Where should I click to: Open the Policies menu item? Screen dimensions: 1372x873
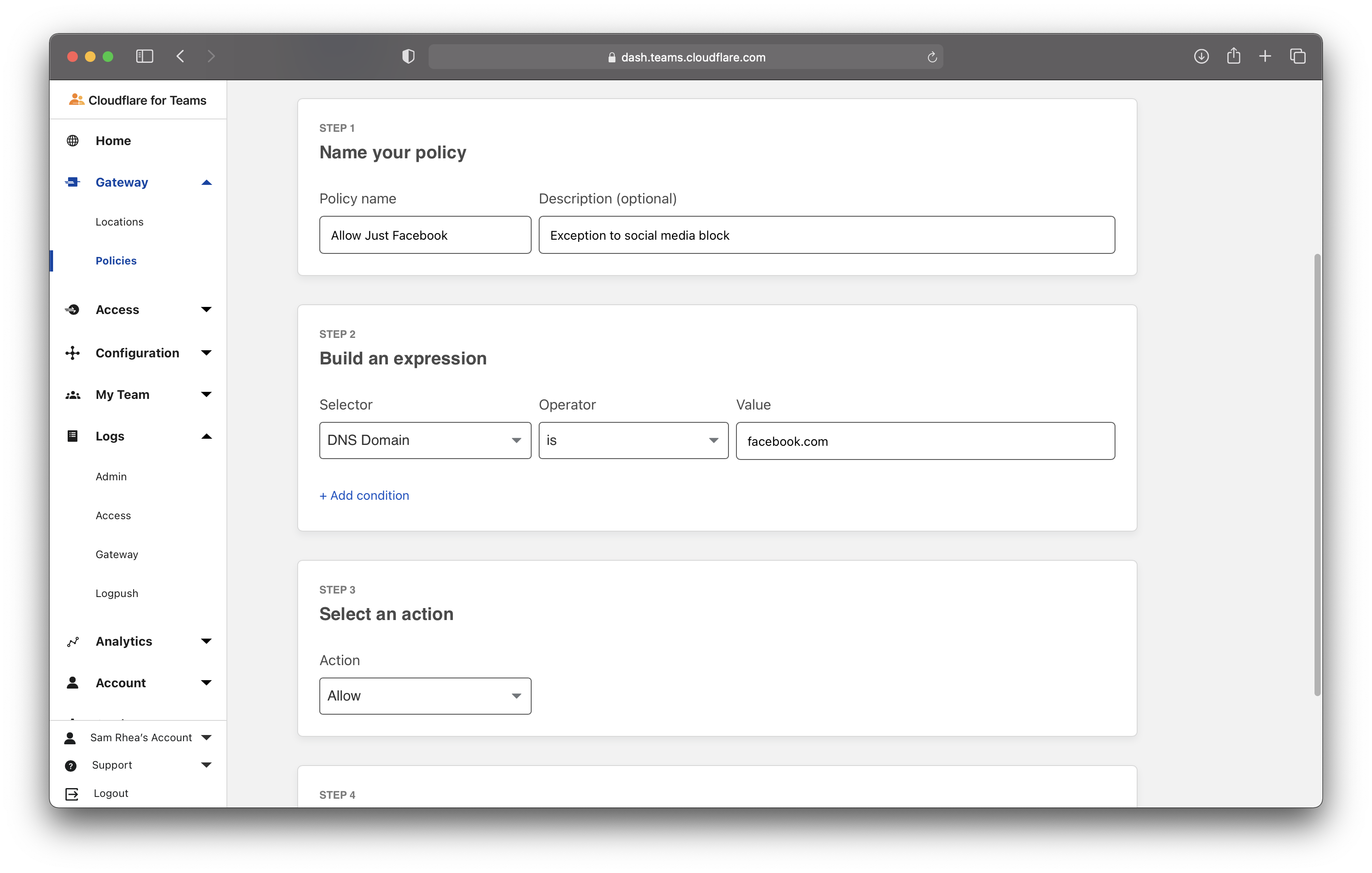[x=116, y=260]
